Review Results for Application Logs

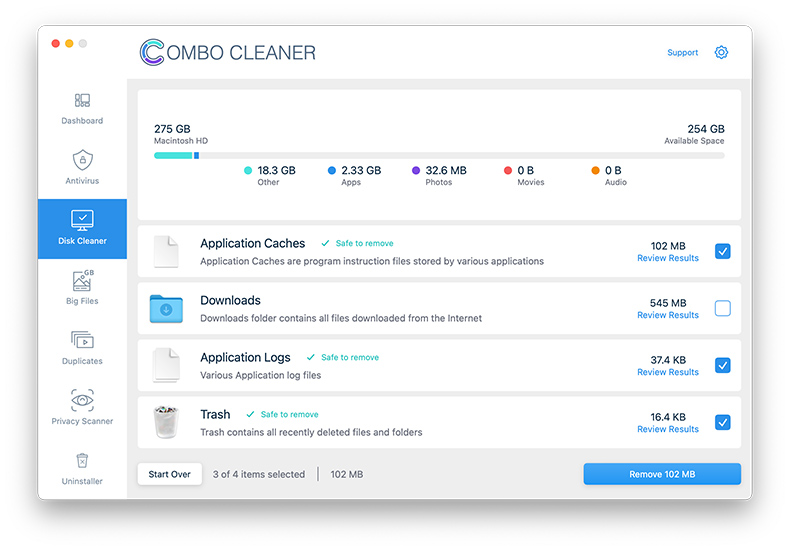(x=668, y=372)
